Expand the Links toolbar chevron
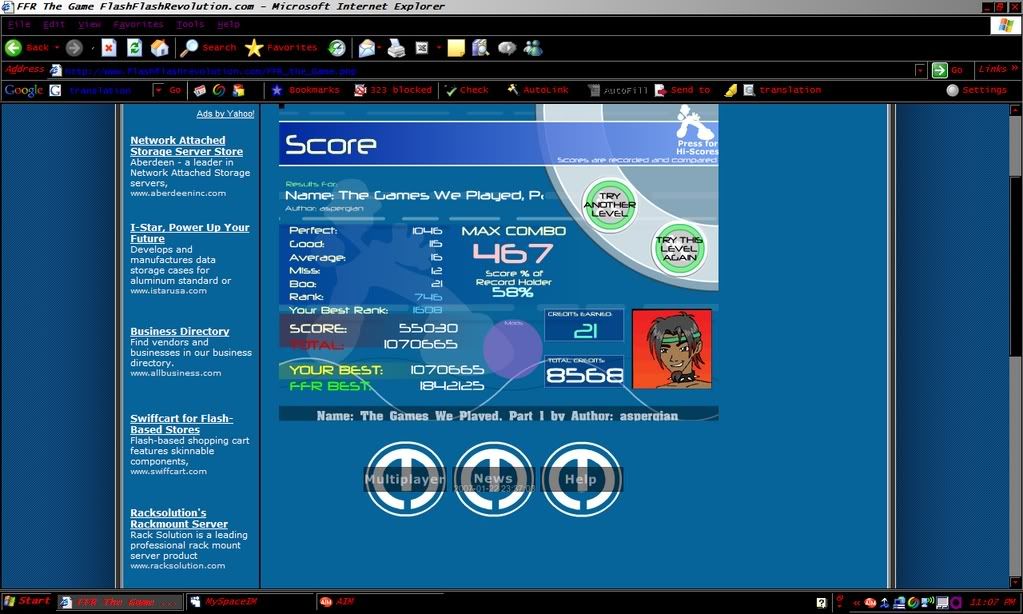The width and height of the screenshot is (1023, 614). (1014, 70)
